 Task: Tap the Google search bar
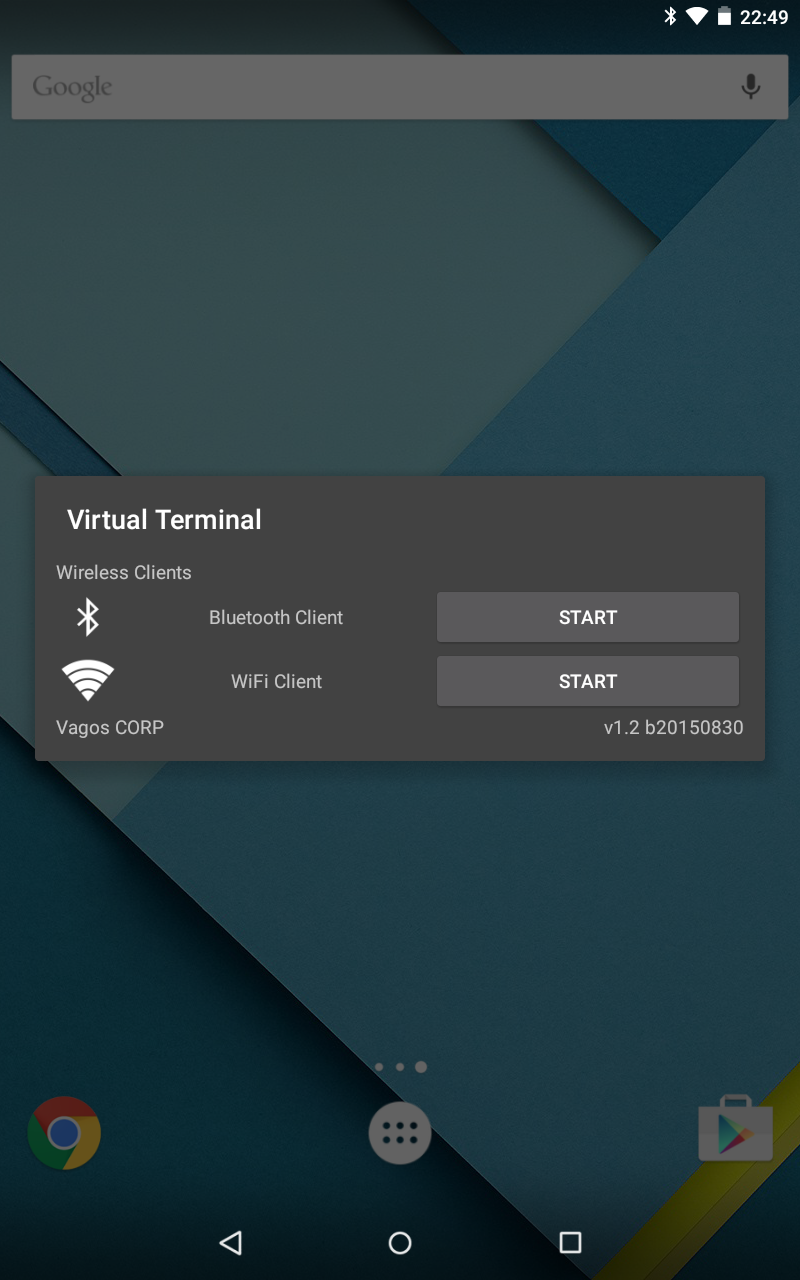(x=400, y=87)
